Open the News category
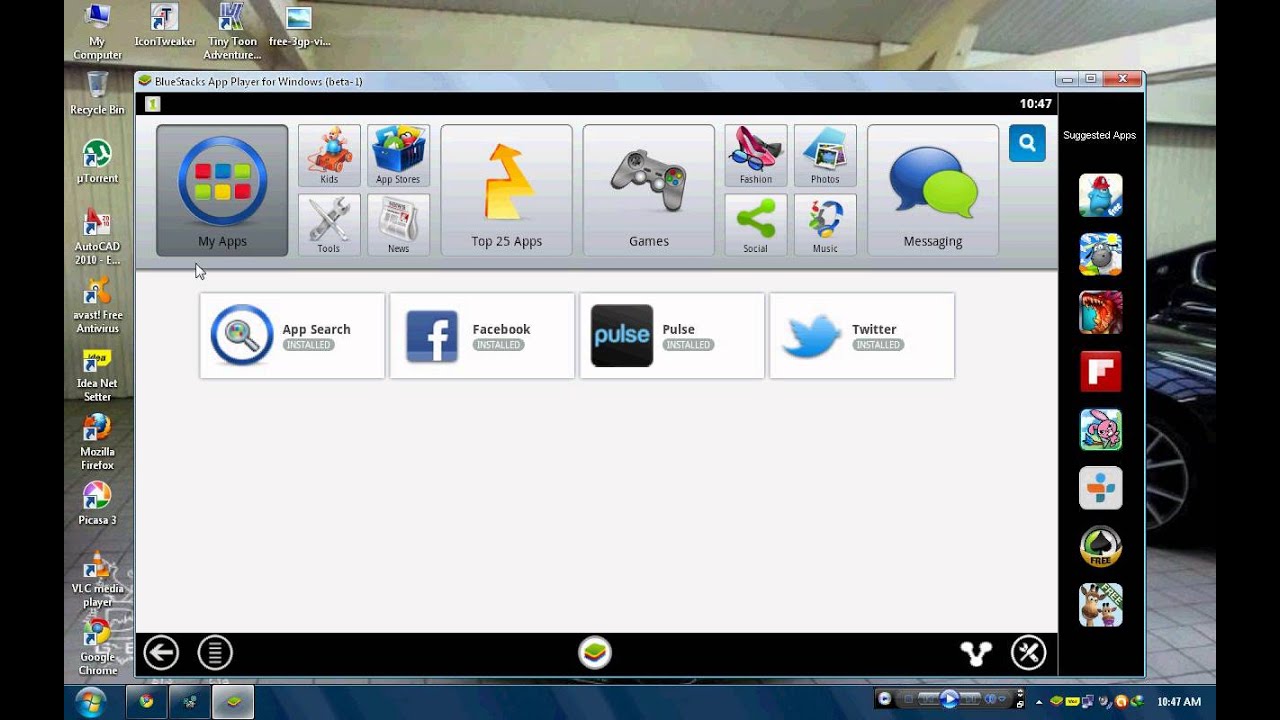 [x=398, y=225]
